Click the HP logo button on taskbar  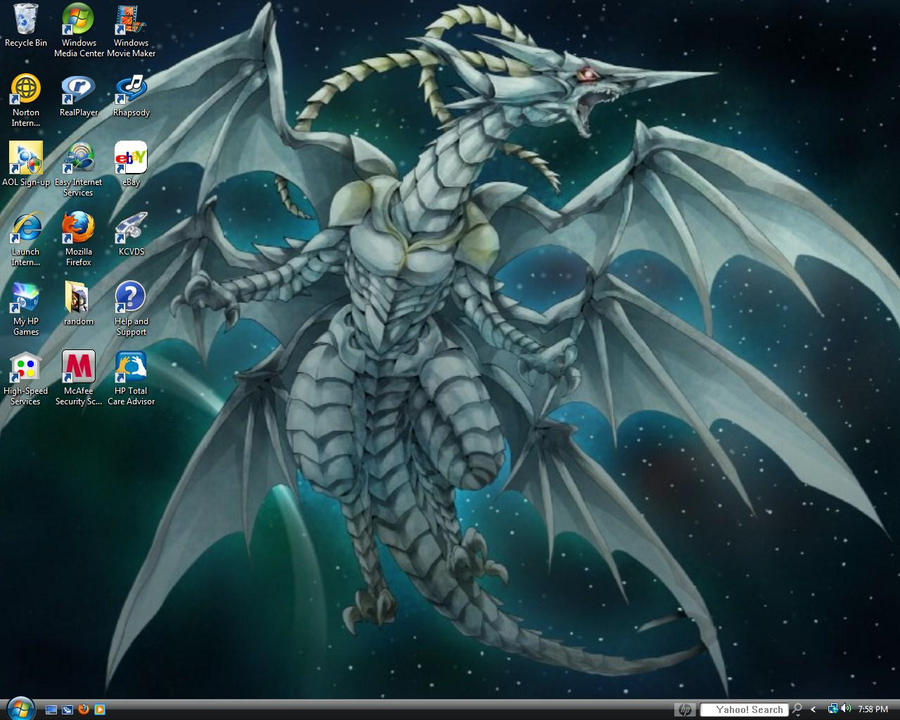pos(684,710)
